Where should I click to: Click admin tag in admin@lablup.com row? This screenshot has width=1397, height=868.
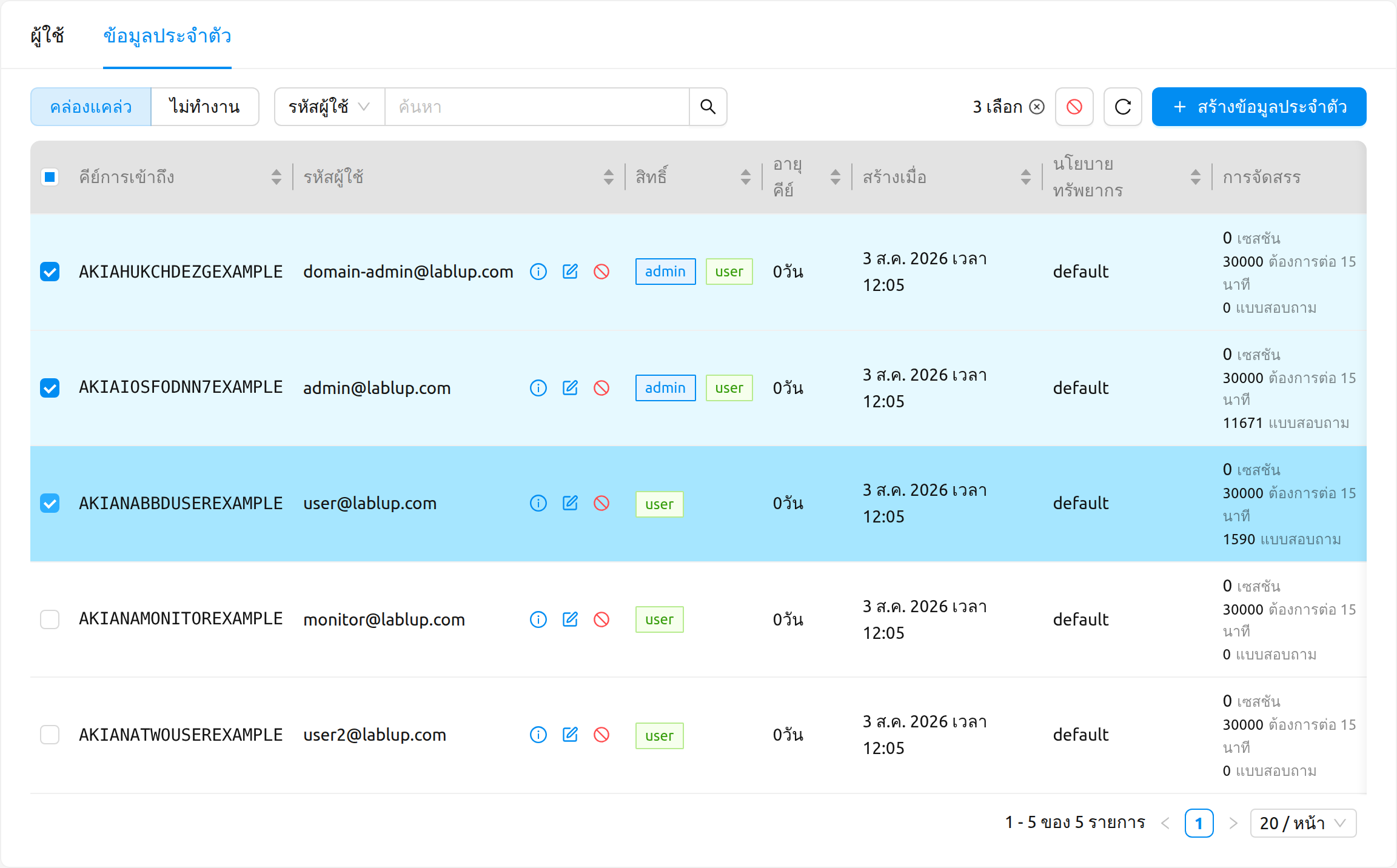[x=665, y=388]
